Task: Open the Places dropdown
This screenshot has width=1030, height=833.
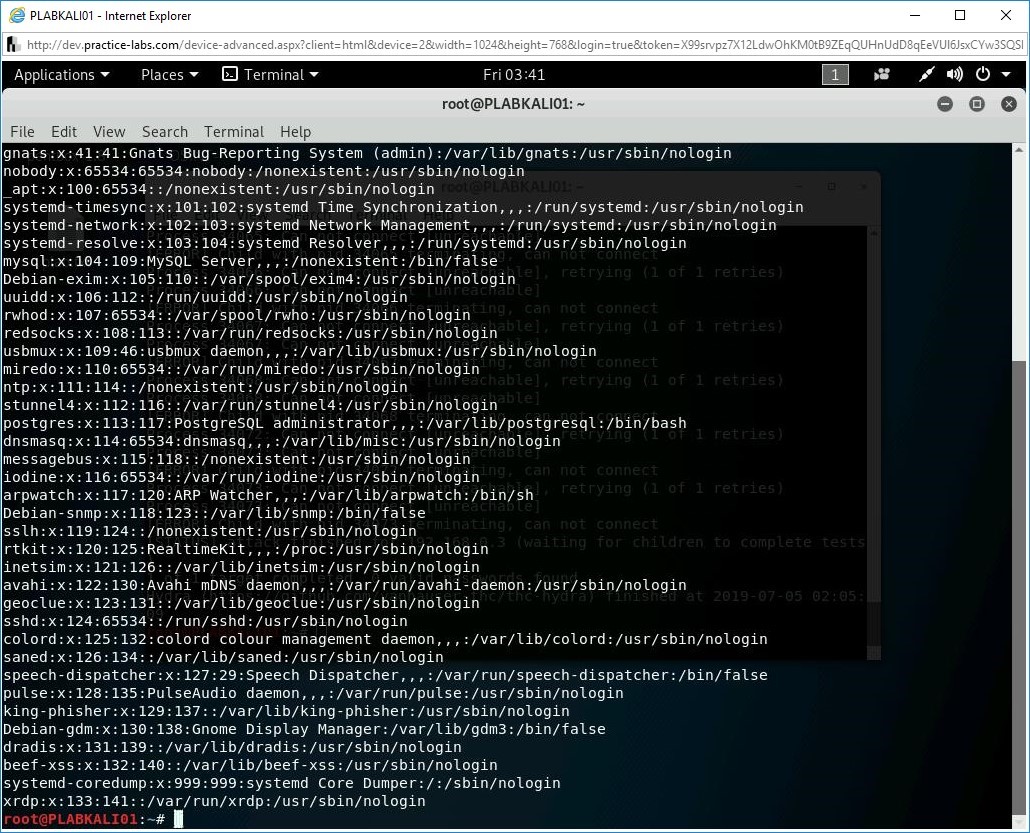Action: [166, 74]
